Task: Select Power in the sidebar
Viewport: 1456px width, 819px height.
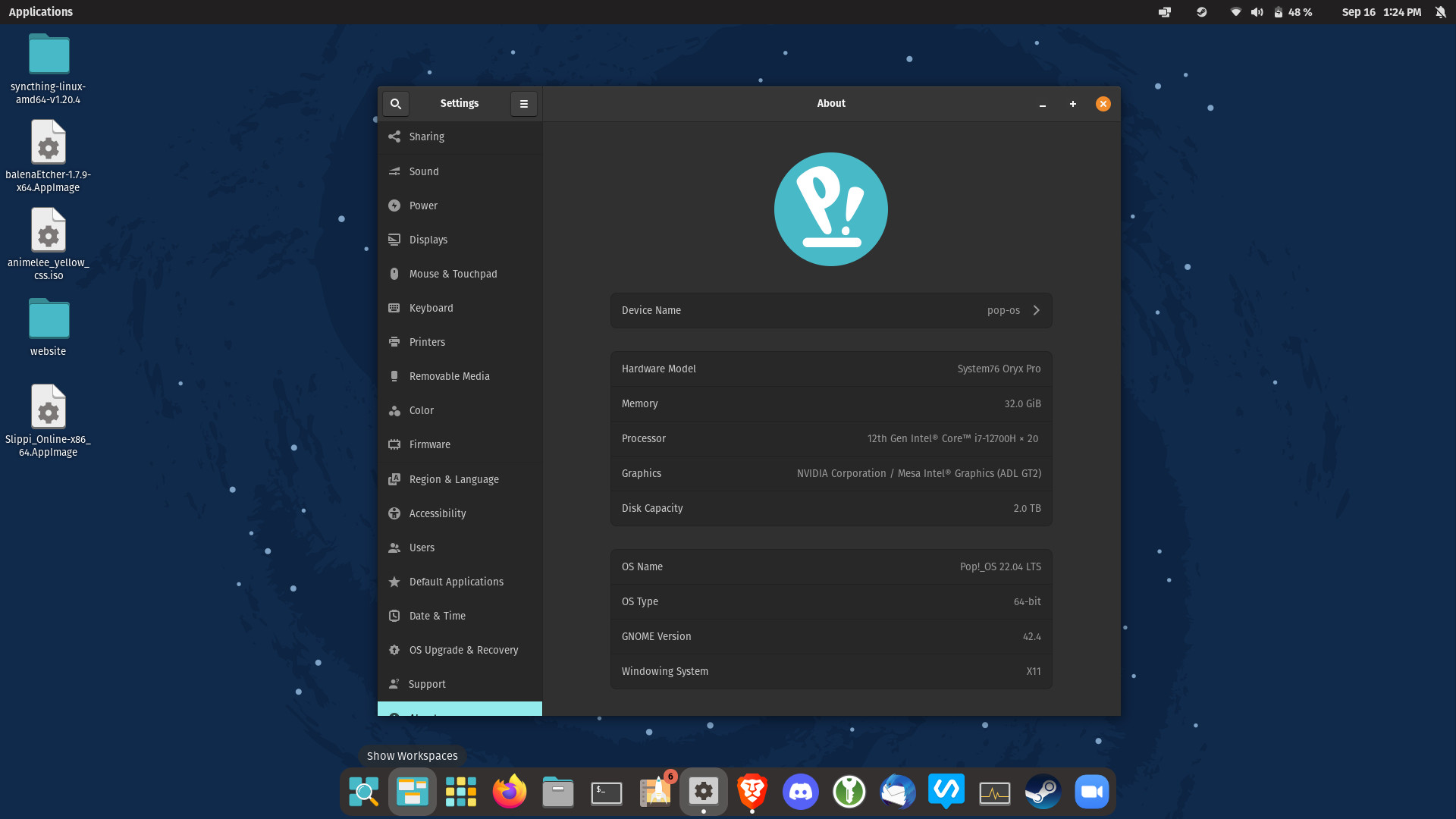Action: tap(460, 206)
